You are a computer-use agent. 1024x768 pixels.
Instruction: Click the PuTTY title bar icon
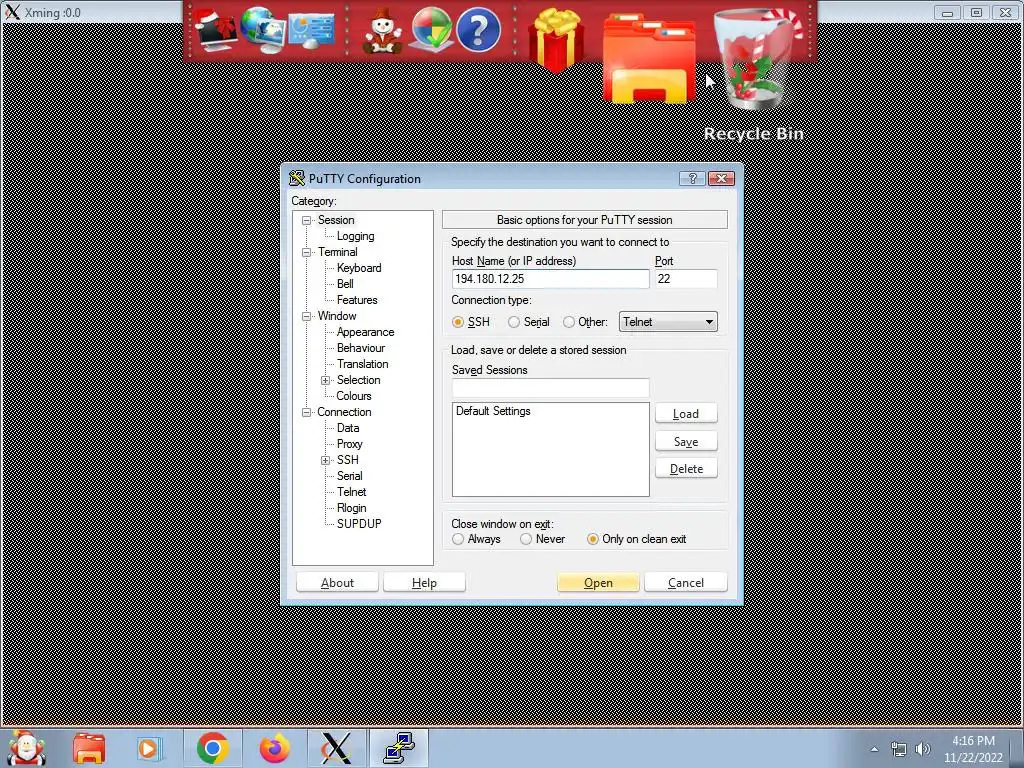[297, 178]
